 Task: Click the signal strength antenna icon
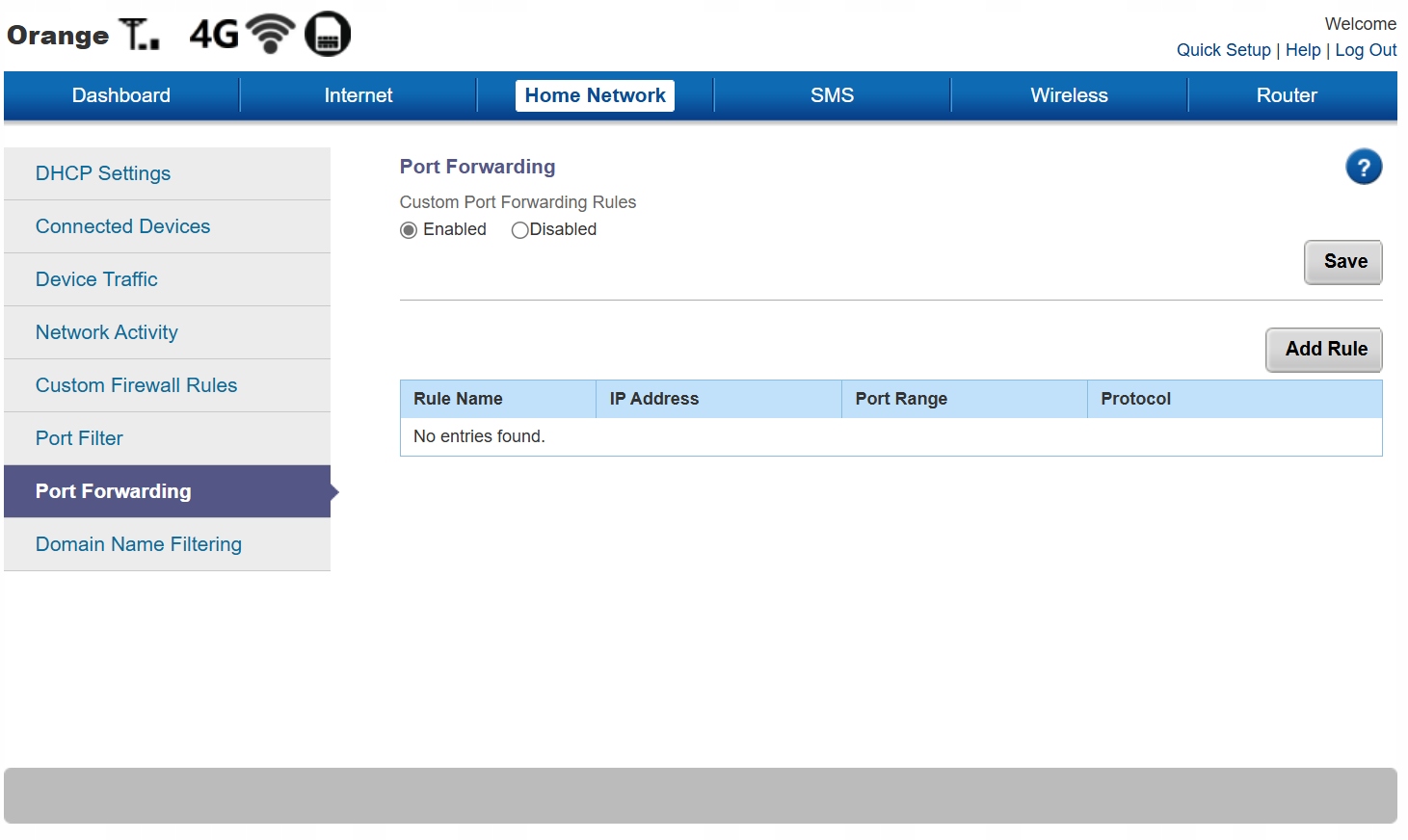(140, 35)
